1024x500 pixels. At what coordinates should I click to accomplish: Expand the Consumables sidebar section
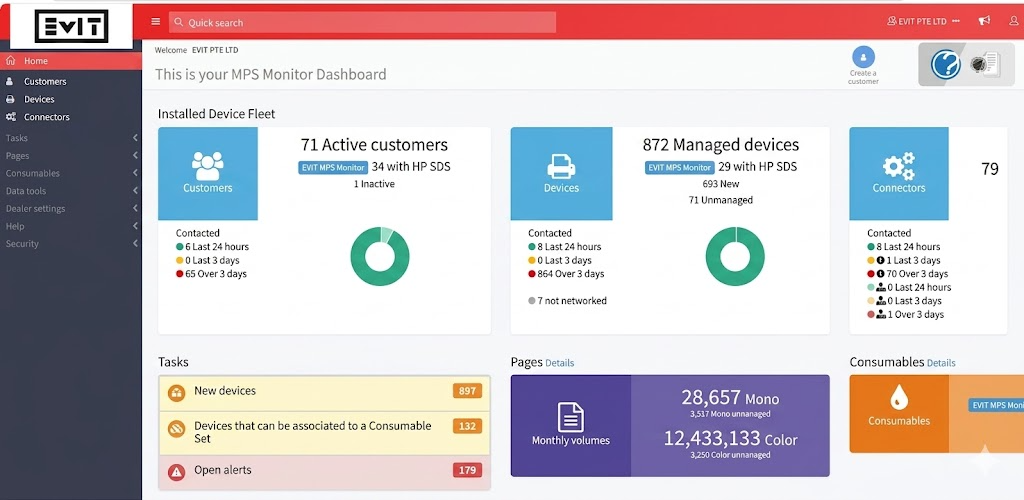click(x=71, y=173)
